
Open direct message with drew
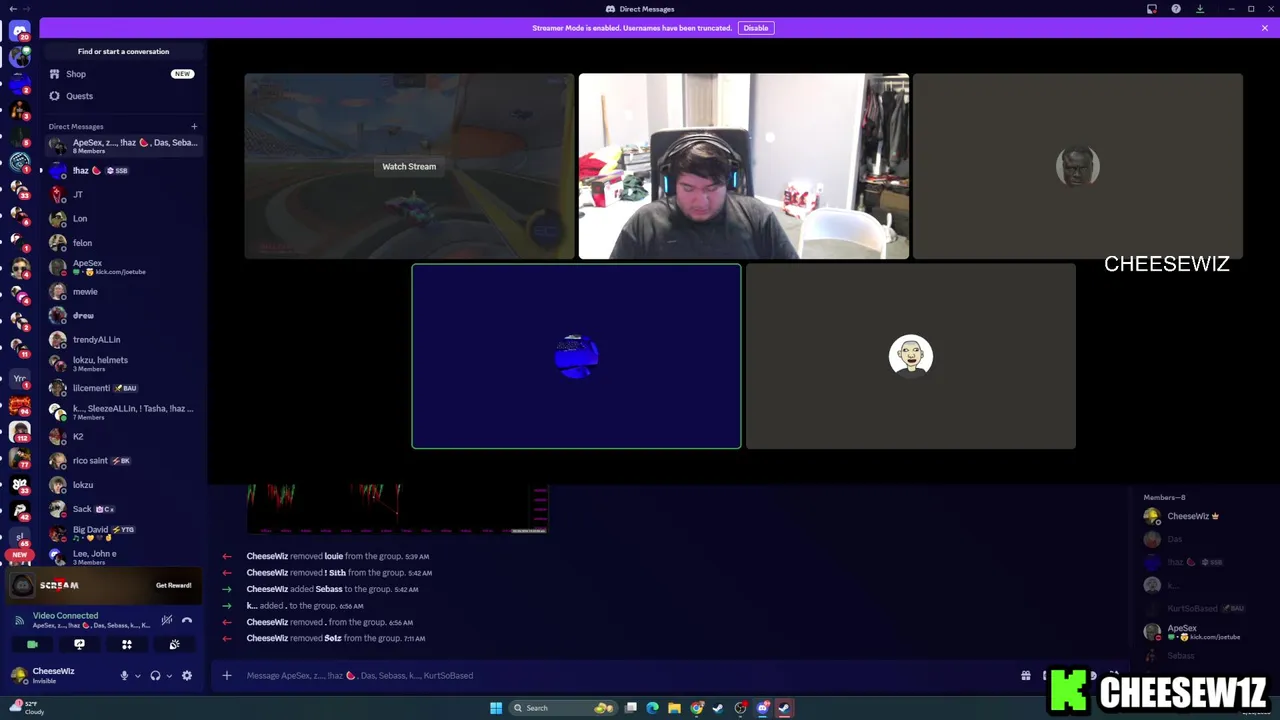tap(122, 315)
